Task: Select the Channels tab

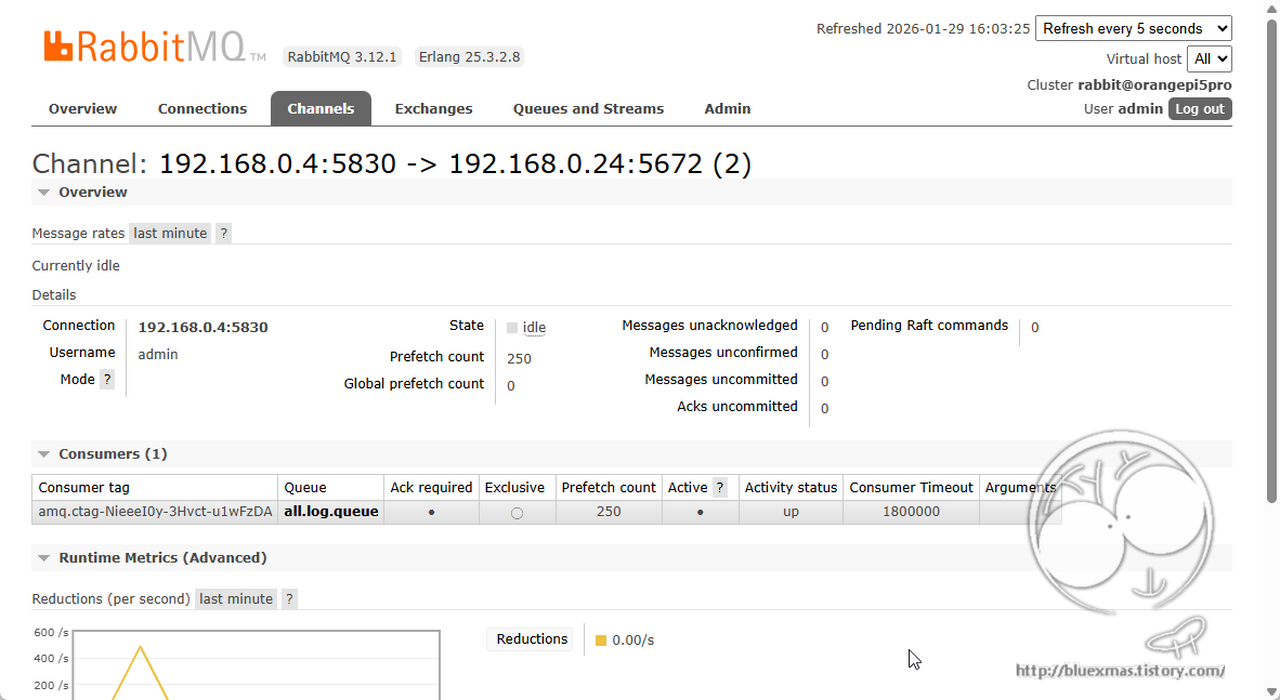Action: [x=321, y=109]
